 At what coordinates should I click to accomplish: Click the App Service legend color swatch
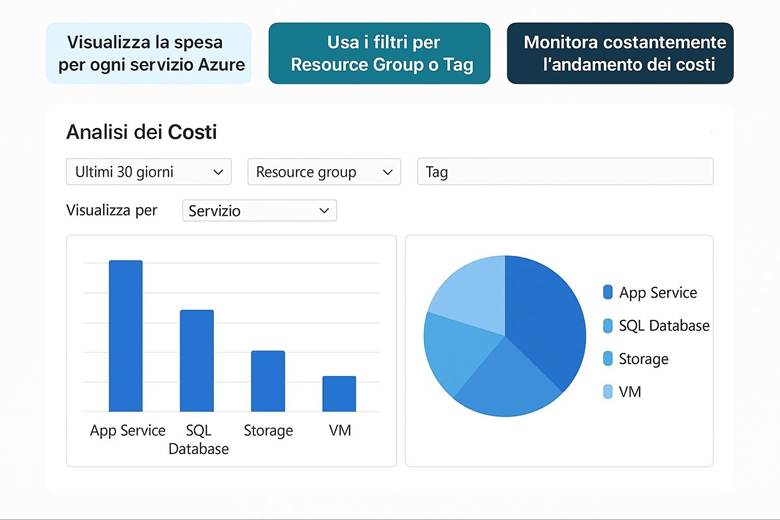(x=607, y=292)
